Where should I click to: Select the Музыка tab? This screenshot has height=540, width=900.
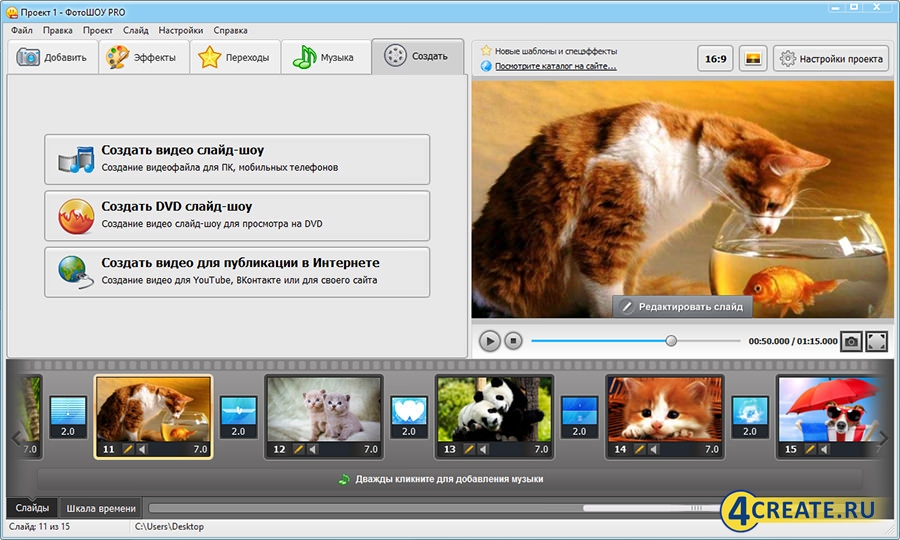click(326, 57)
